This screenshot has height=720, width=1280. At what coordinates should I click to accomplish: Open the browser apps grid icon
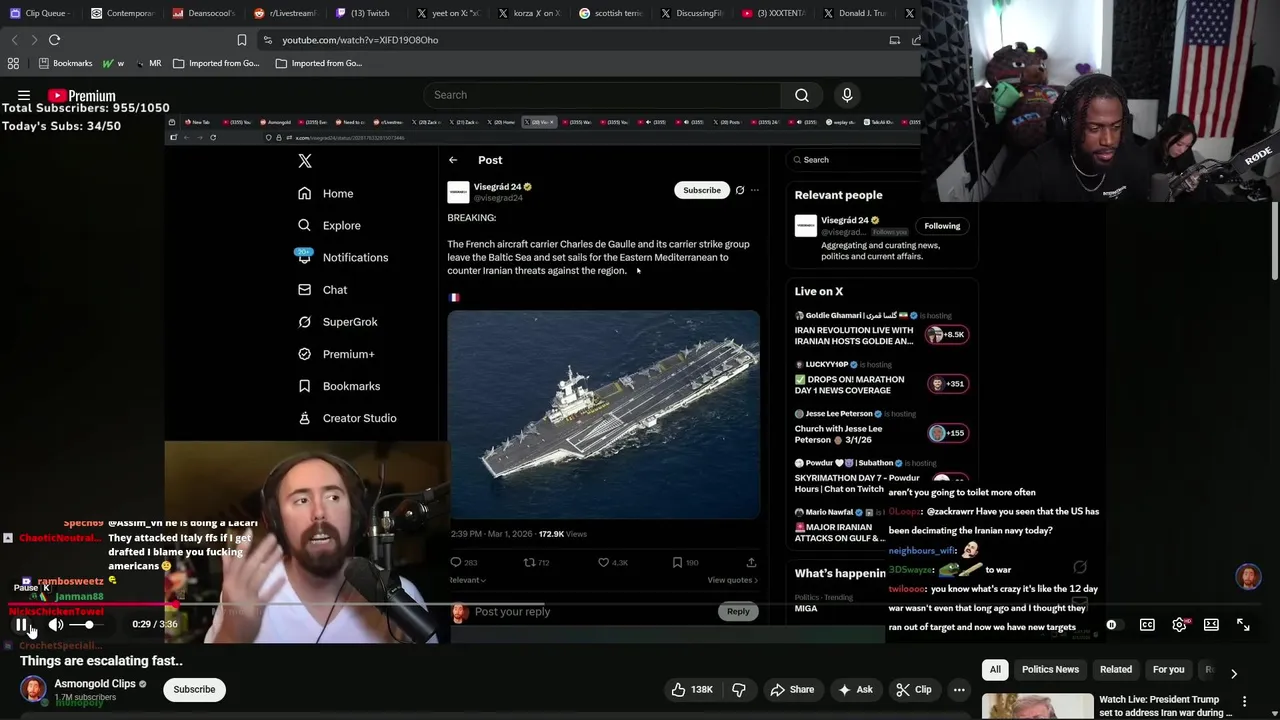point(13,63)
